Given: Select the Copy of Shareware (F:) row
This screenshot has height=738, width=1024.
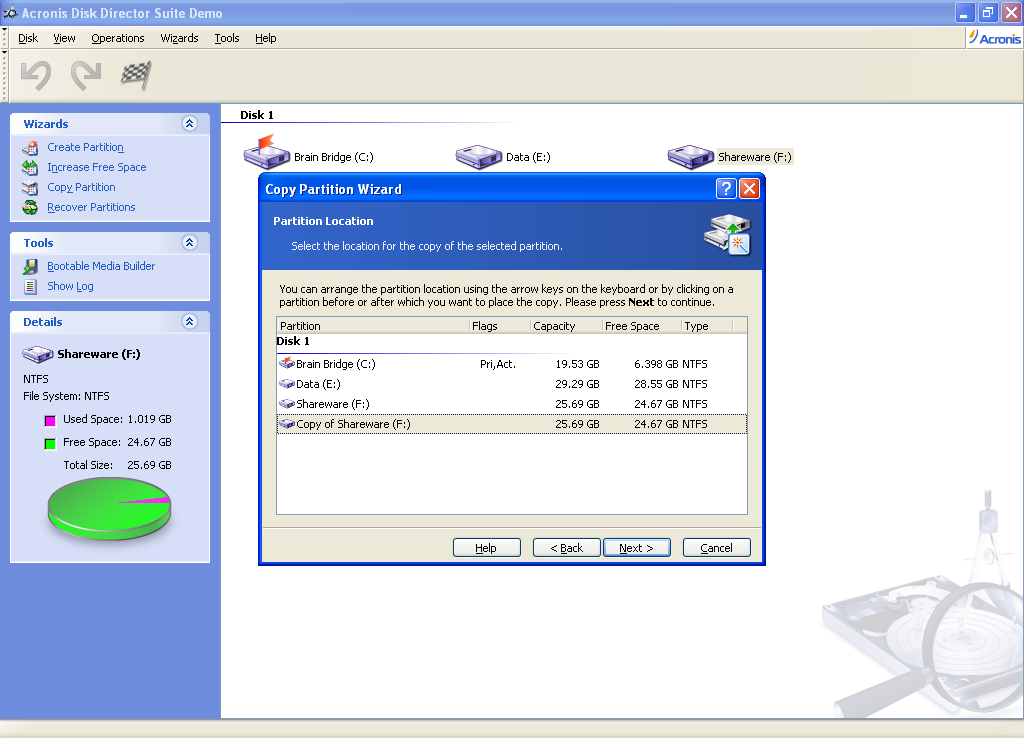Looking at the screenshot, I should coord(511,424).
